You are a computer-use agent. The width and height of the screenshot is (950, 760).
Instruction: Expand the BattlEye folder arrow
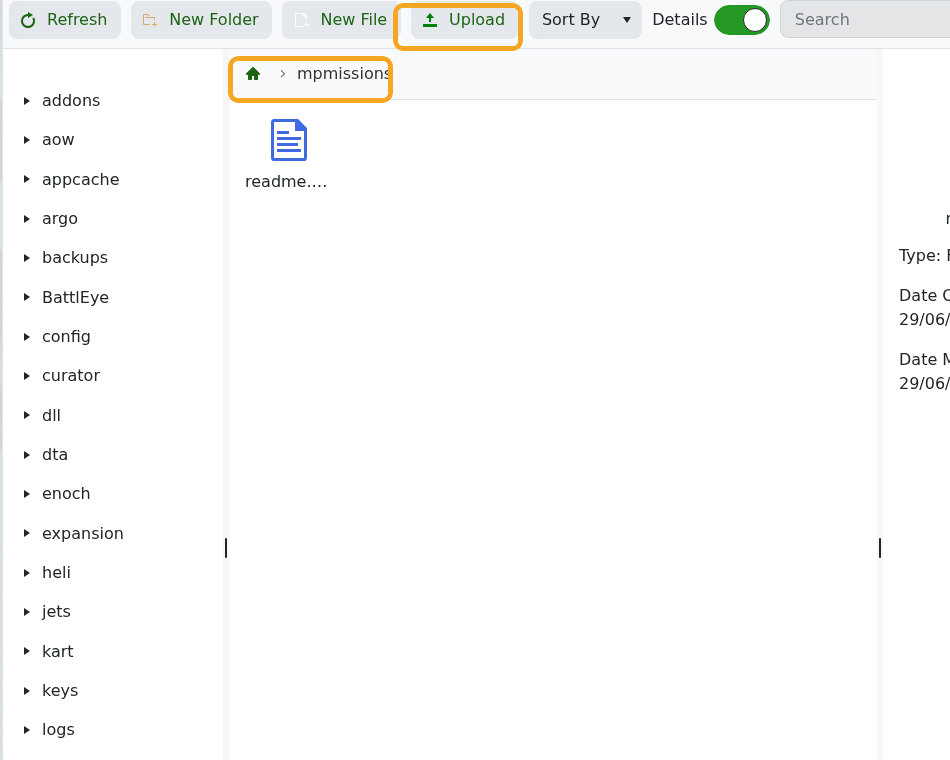(27, 297)
